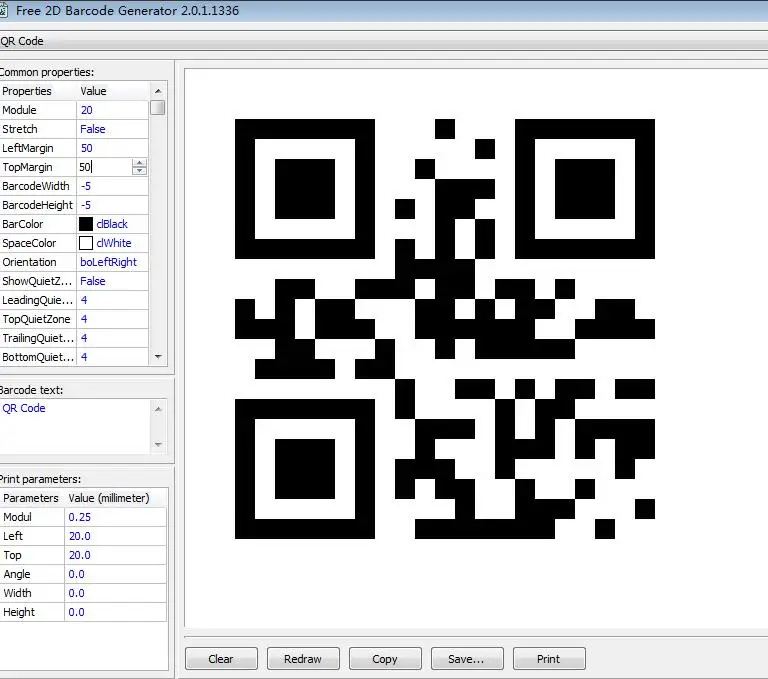Image resolution: width=768 pixels, height=679 pixels.
Task: Select the Left print value 20.0
Action: (79, 536)
